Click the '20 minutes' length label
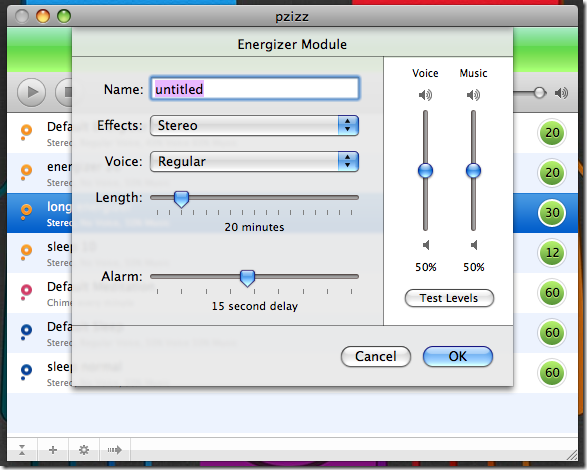587x470 pixels. pos(254,227)
